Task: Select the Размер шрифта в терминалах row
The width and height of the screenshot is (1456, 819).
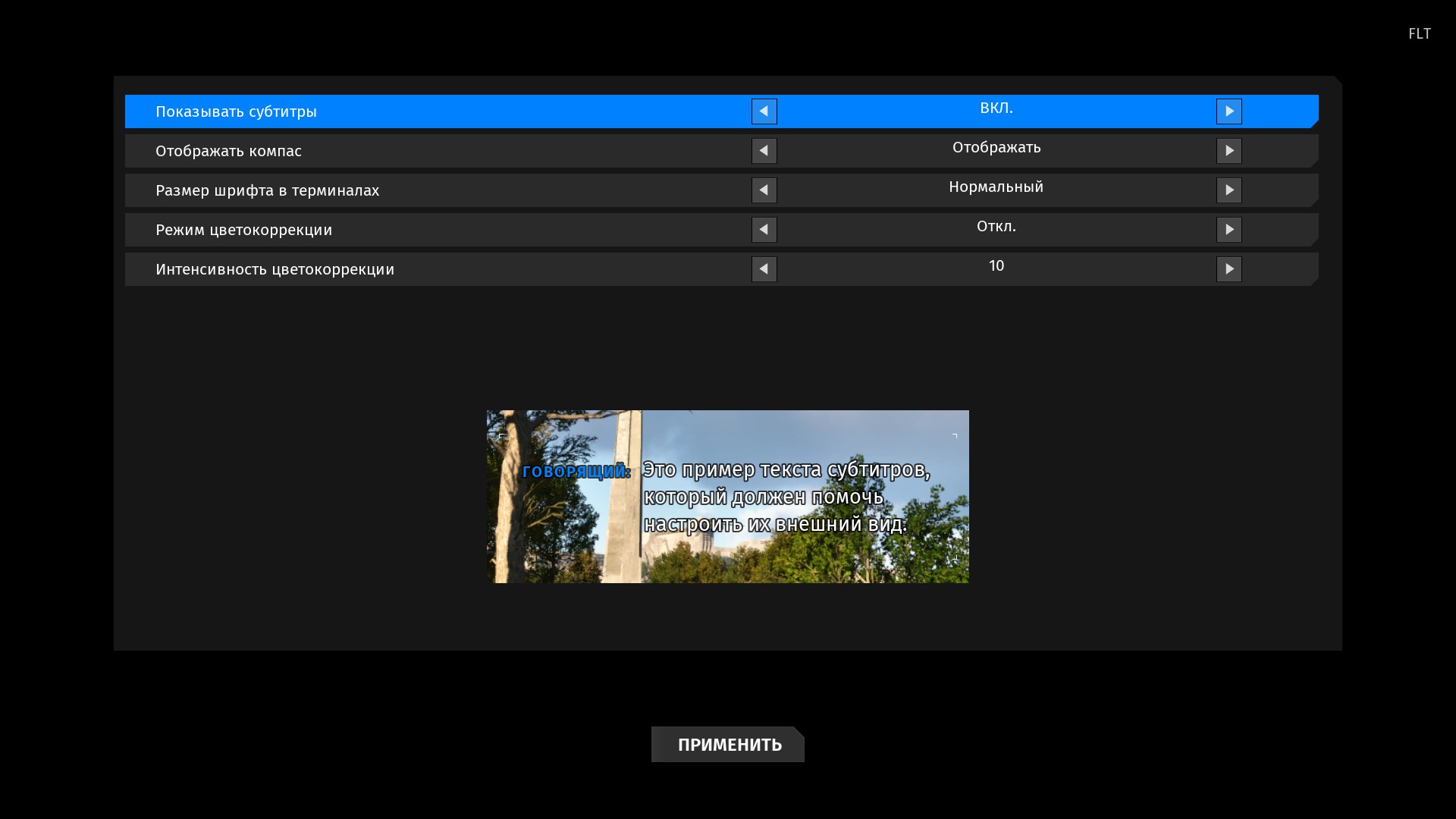Action: (x=267, y=190)
